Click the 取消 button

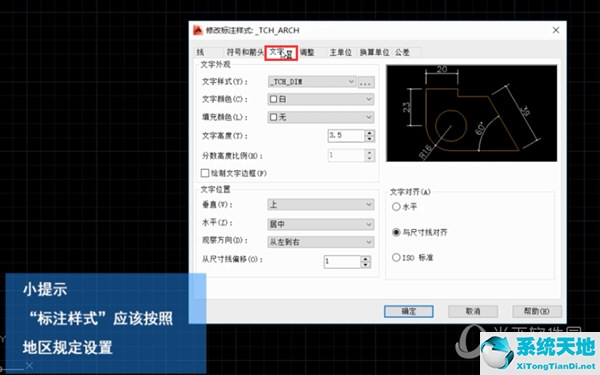(473, 311)
